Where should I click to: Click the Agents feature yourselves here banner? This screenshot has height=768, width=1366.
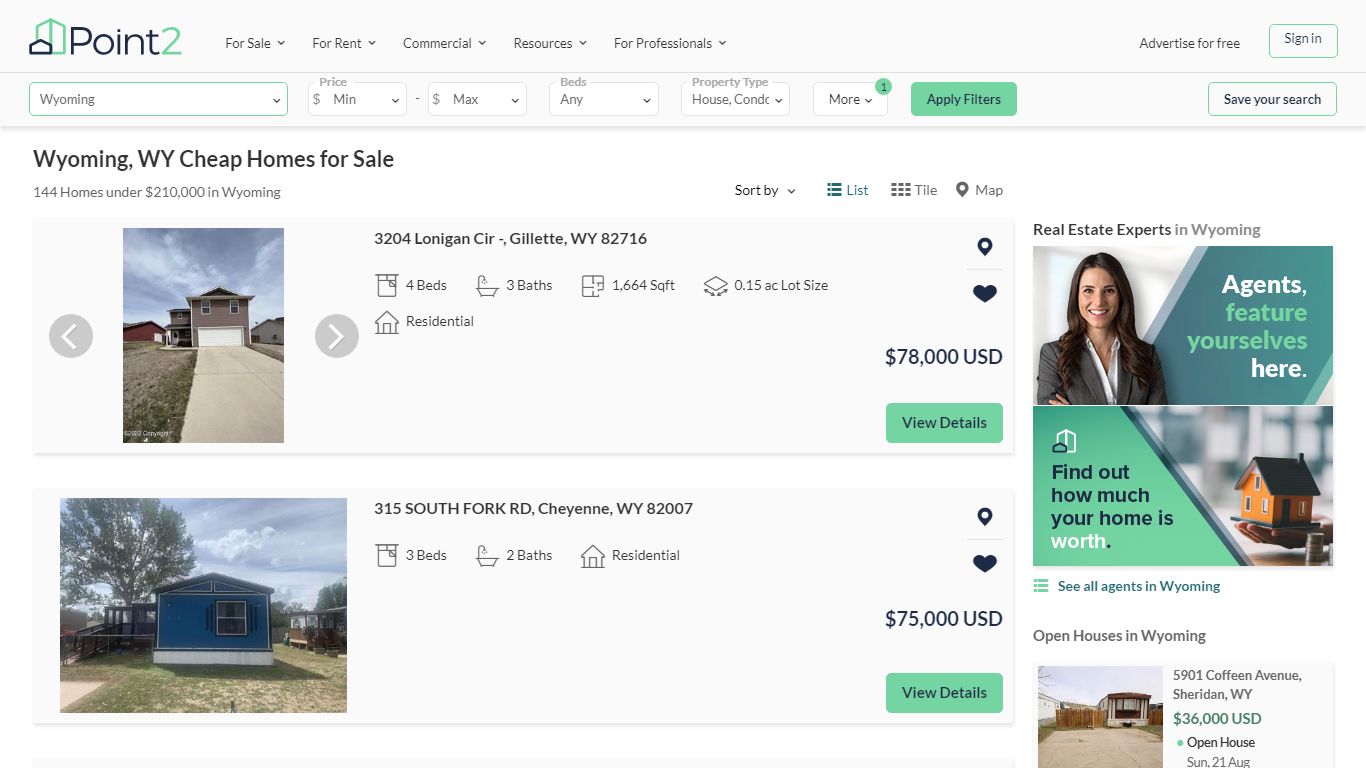1183,325
